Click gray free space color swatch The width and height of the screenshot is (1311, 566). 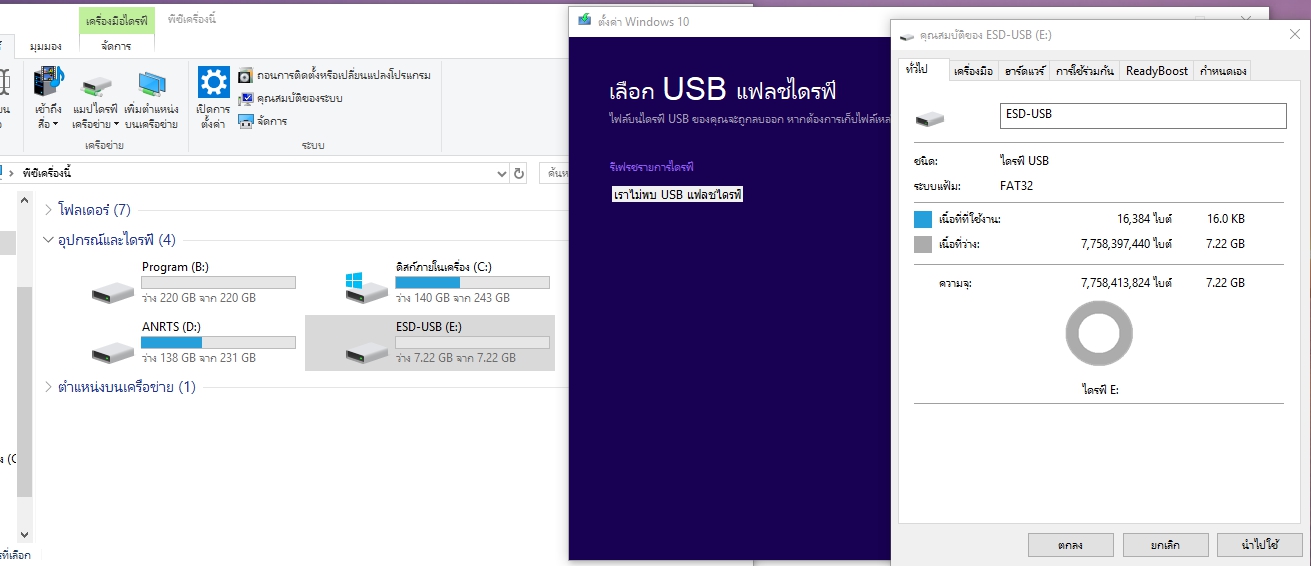pos(923,244)
